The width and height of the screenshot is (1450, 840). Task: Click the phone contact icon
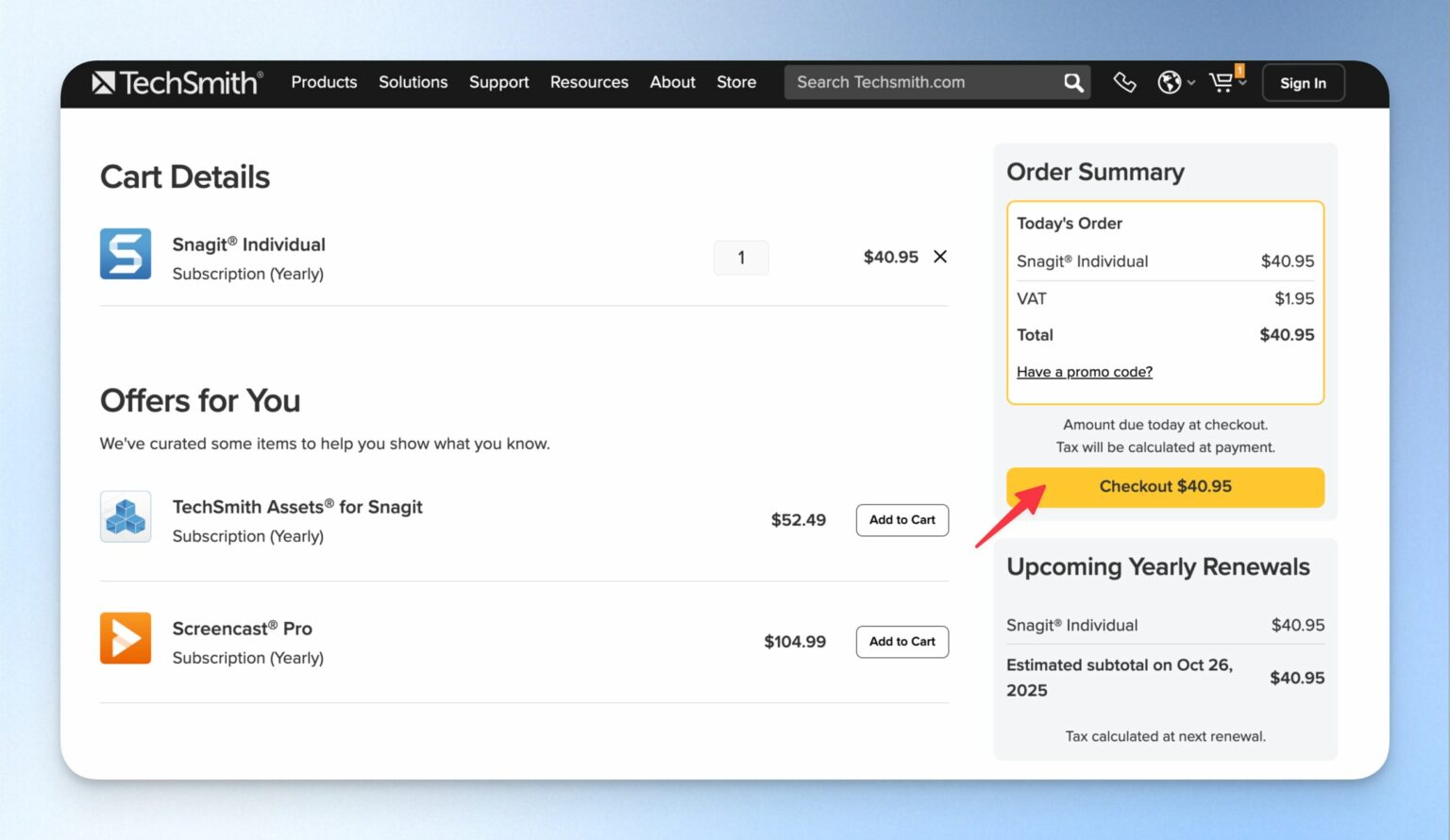(x=1124, y=83)
